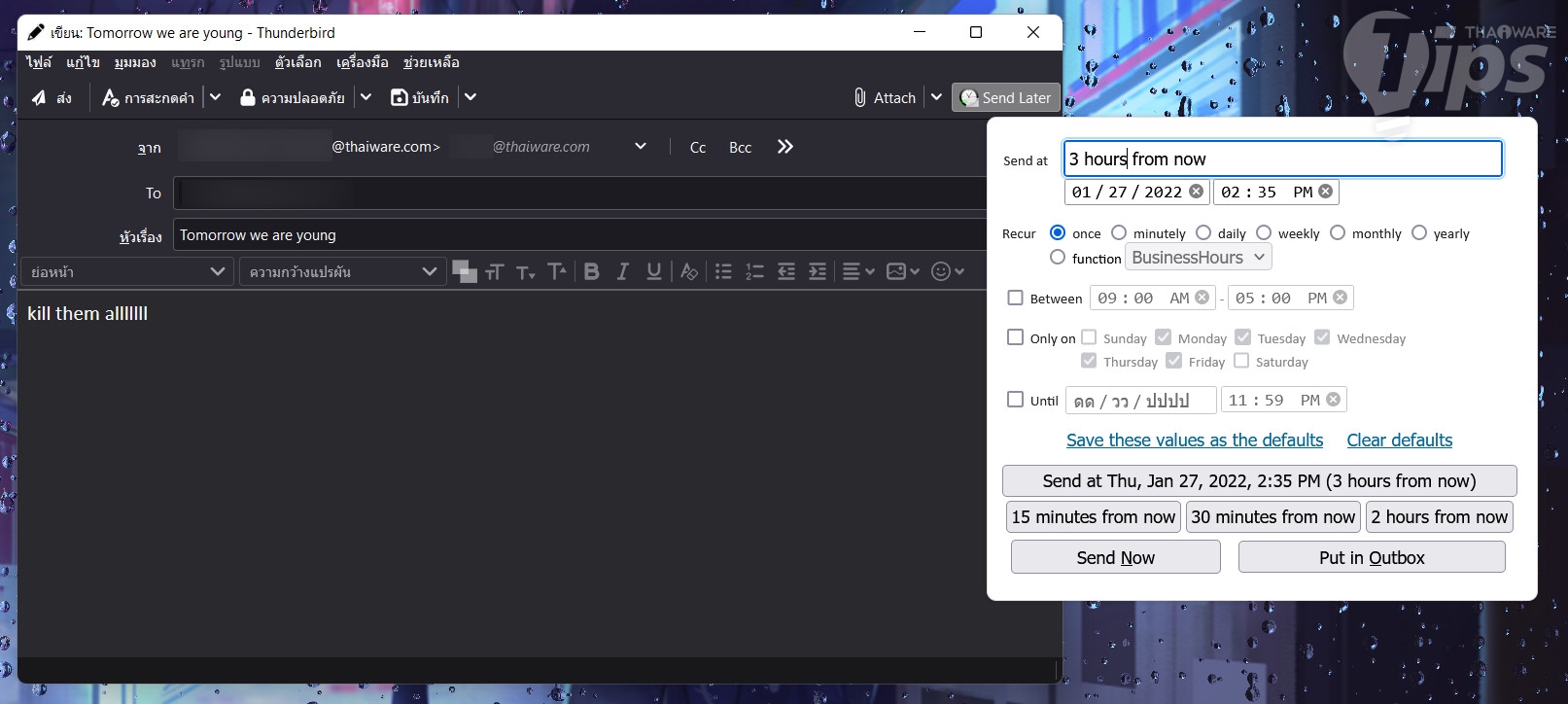This screenshot has height=704, width=1568.
Task: Click 30 minutes from now button
Action: tap(1272, 517)
